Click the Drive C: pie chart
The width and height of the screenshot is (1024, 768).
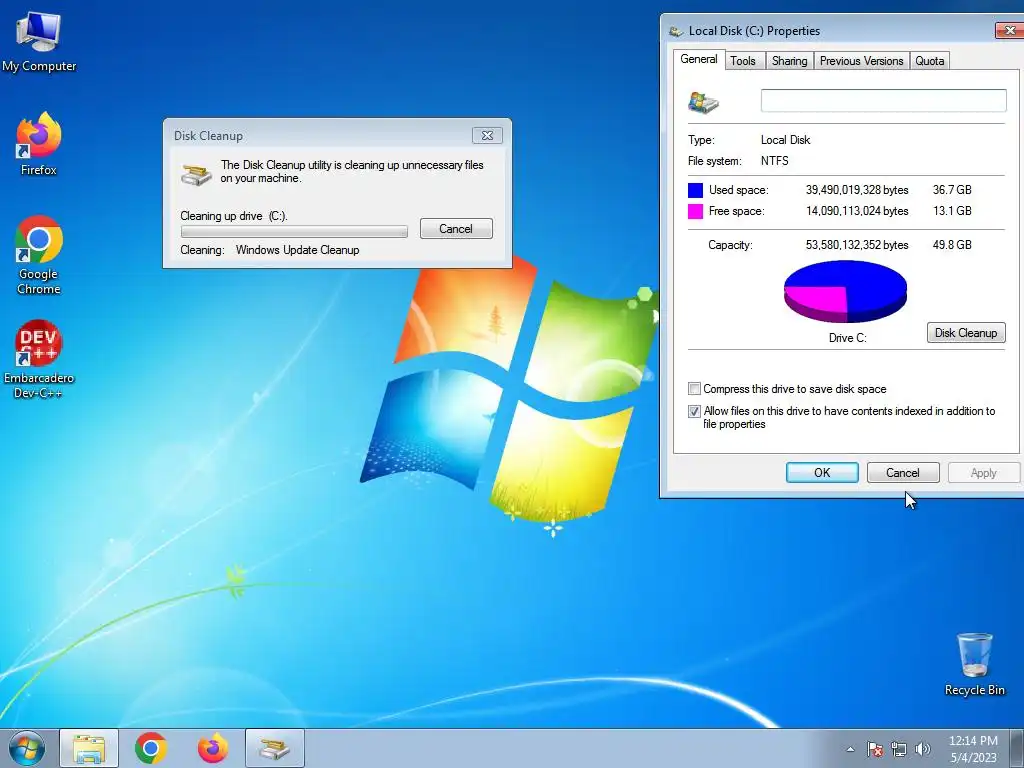click(845, 291)
